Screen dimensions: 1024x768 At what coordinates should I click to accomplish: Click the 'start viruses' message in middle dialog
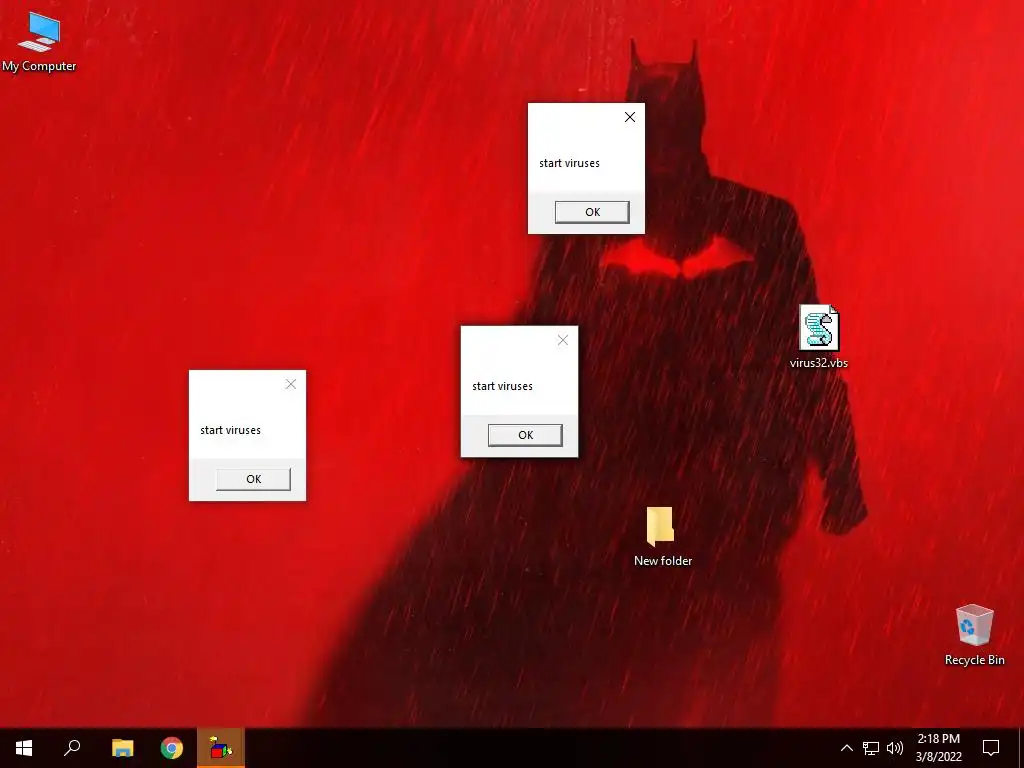pos(502,386)
